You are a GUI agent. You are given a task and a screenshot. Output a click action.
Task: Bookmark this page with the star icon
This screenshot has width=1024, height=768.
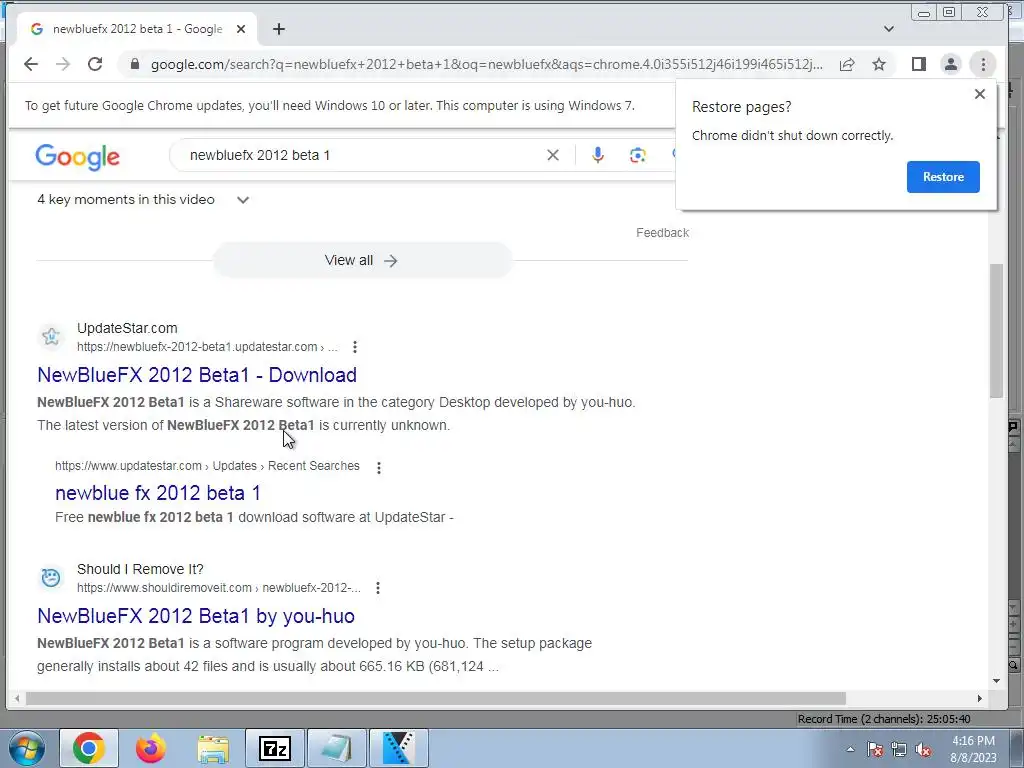click(x=879, y=64)
